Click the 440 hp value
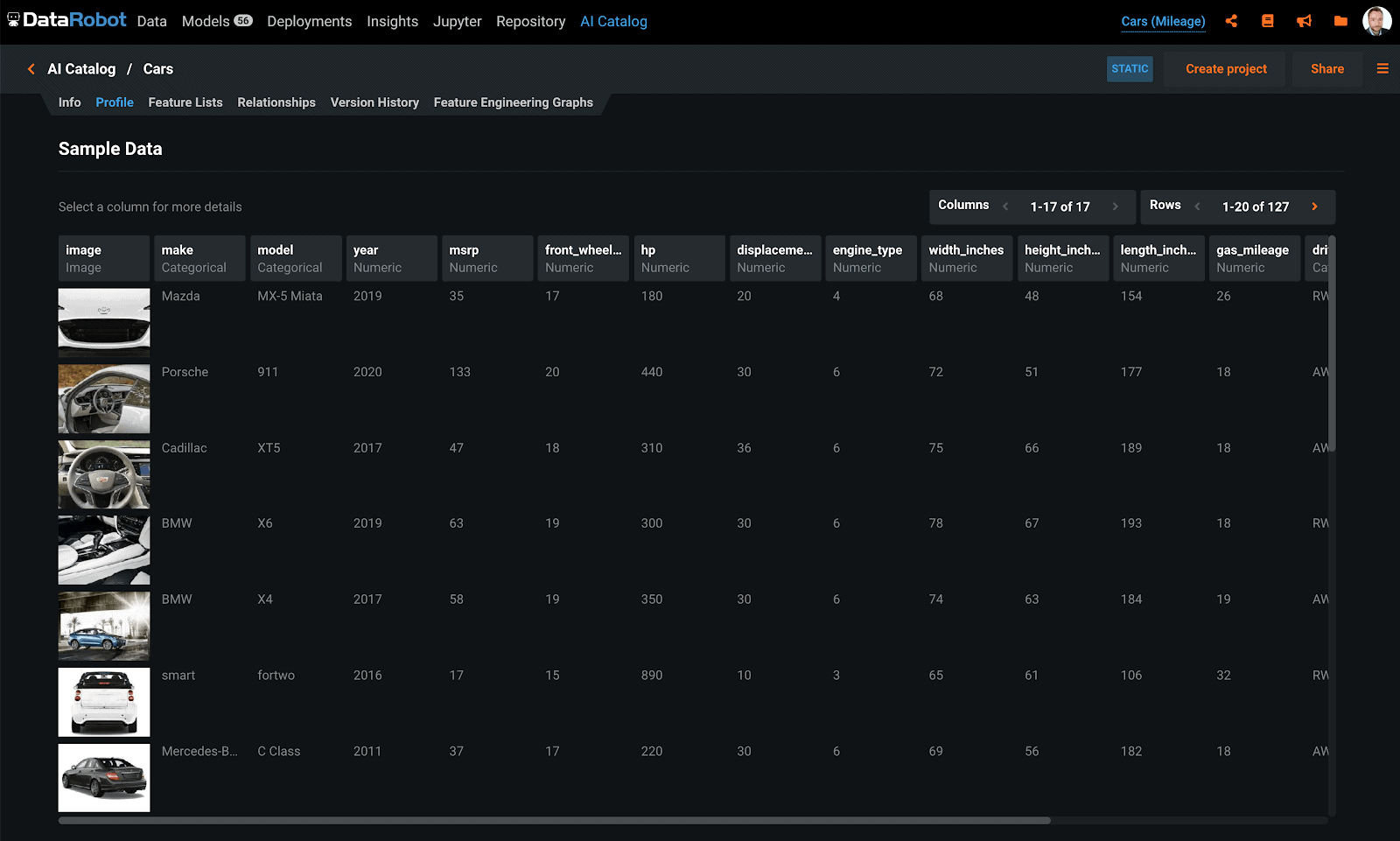Image resolution: width=1400 pixels, height=841 pixels. pyautogui.click(x=651, y=372)
